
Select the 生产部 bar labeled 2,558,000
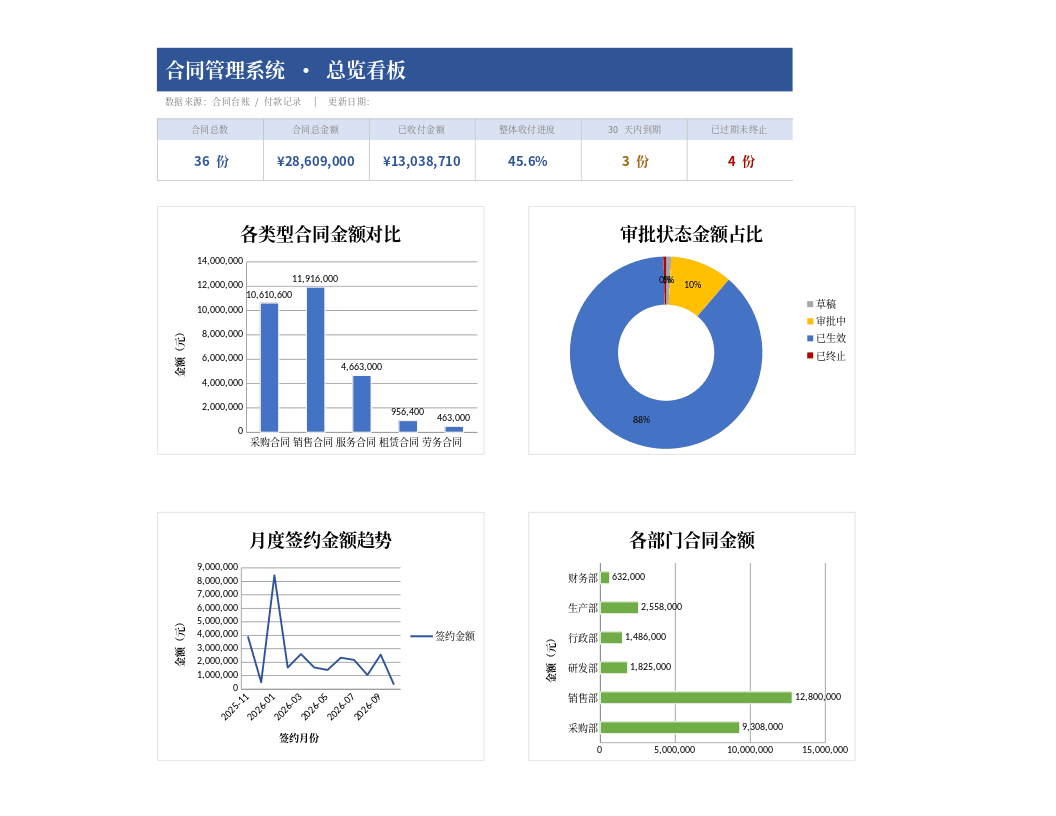[619, 607]
